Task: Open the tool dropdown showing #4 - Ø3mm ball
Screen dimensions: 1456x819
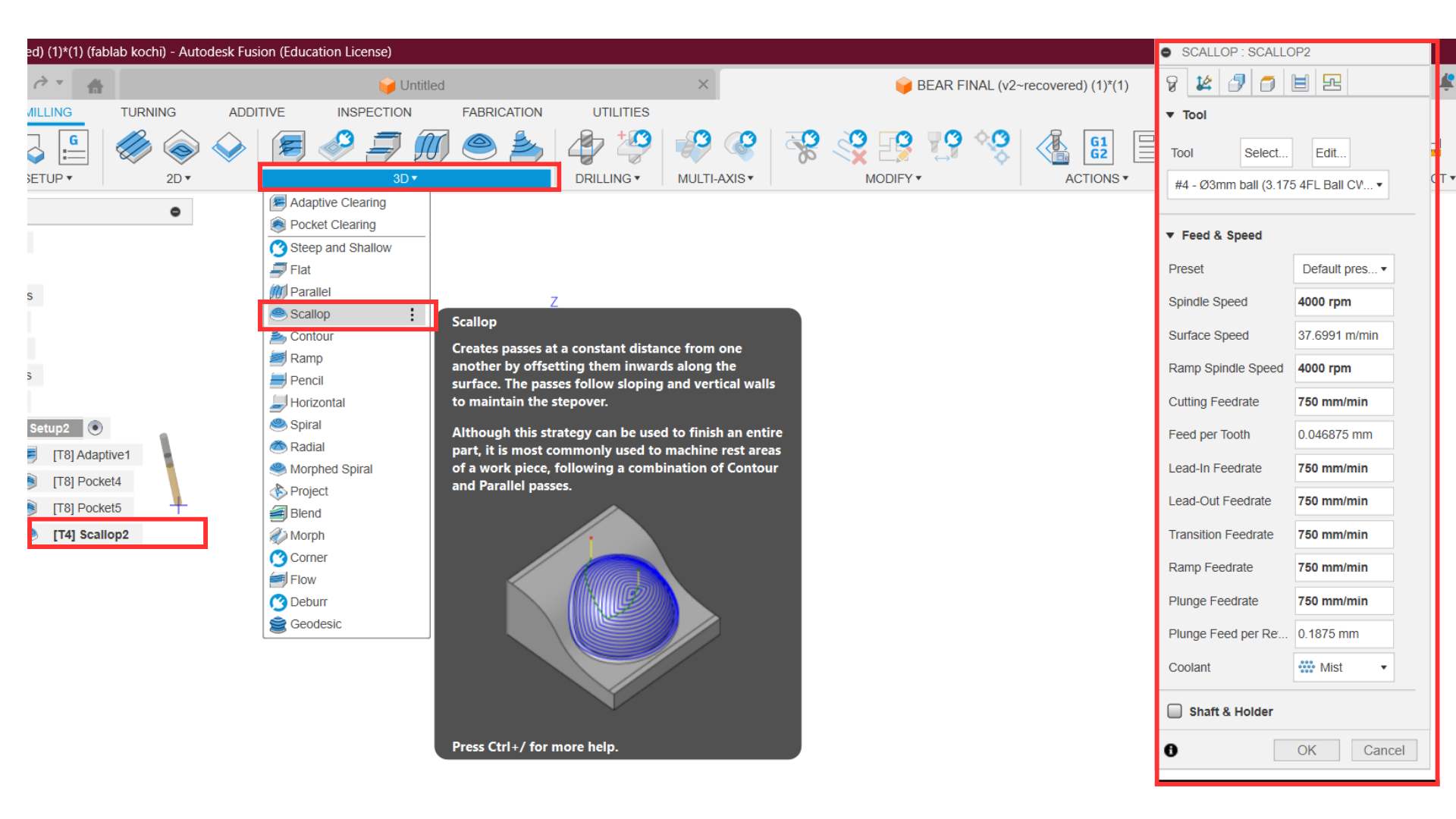Action: point(1278,184)
